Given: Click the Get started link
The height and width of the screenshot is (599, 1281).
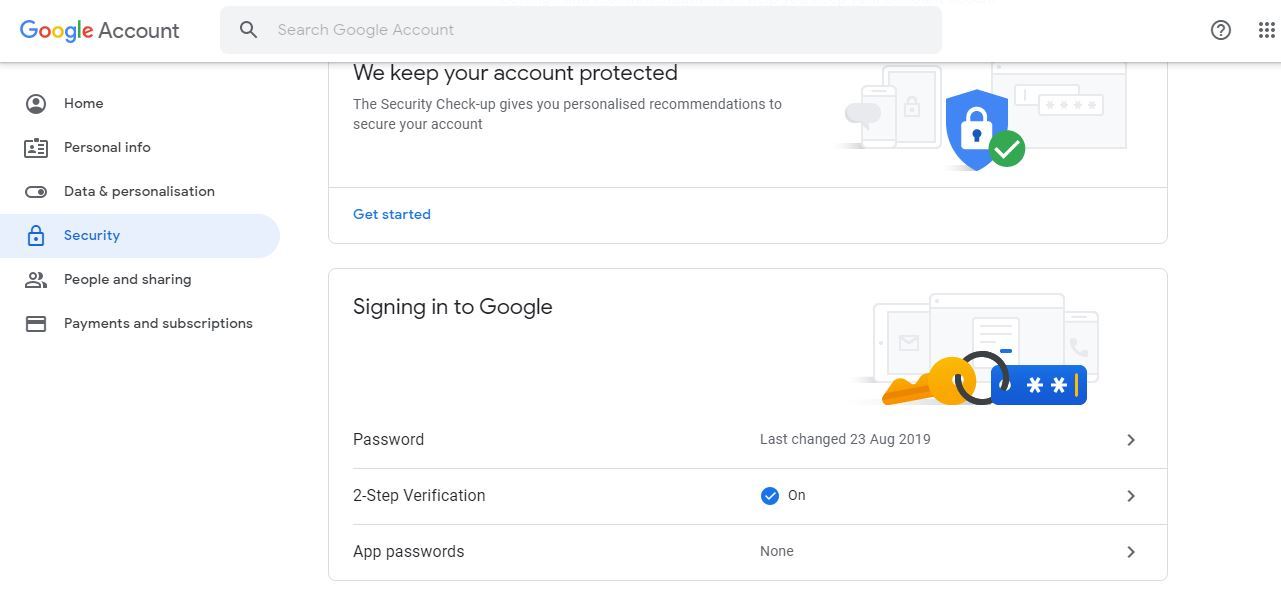Looking at the screenshot, I should click(391, 214).
